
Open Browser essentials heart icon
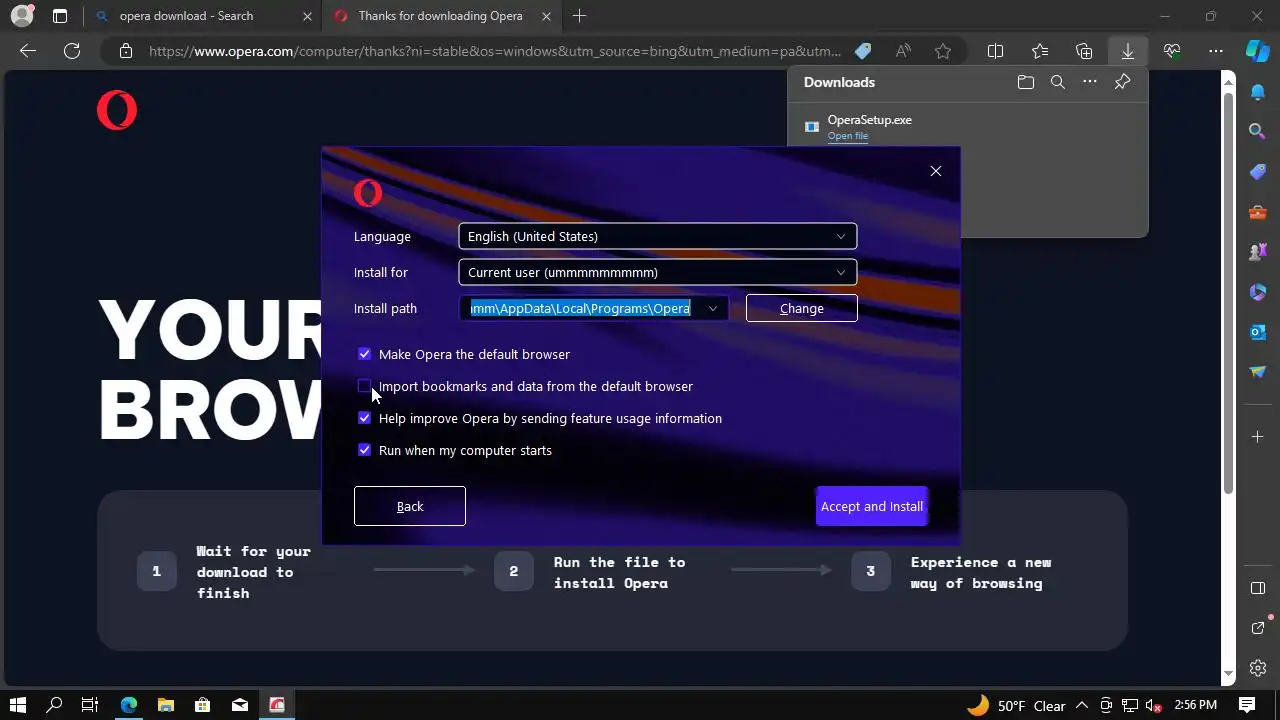(x=1172, y=51)
